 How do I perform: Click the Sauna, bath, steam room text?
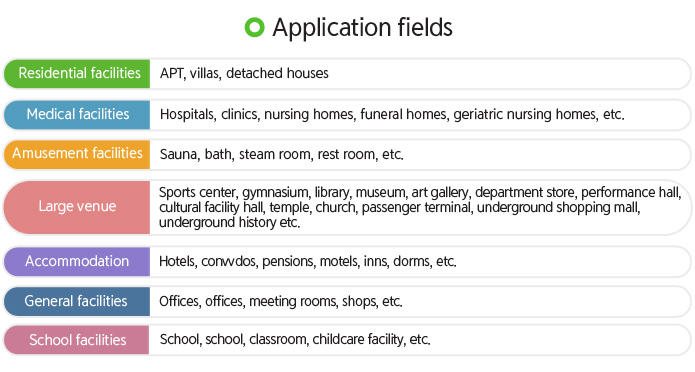[x=281, y=154]
